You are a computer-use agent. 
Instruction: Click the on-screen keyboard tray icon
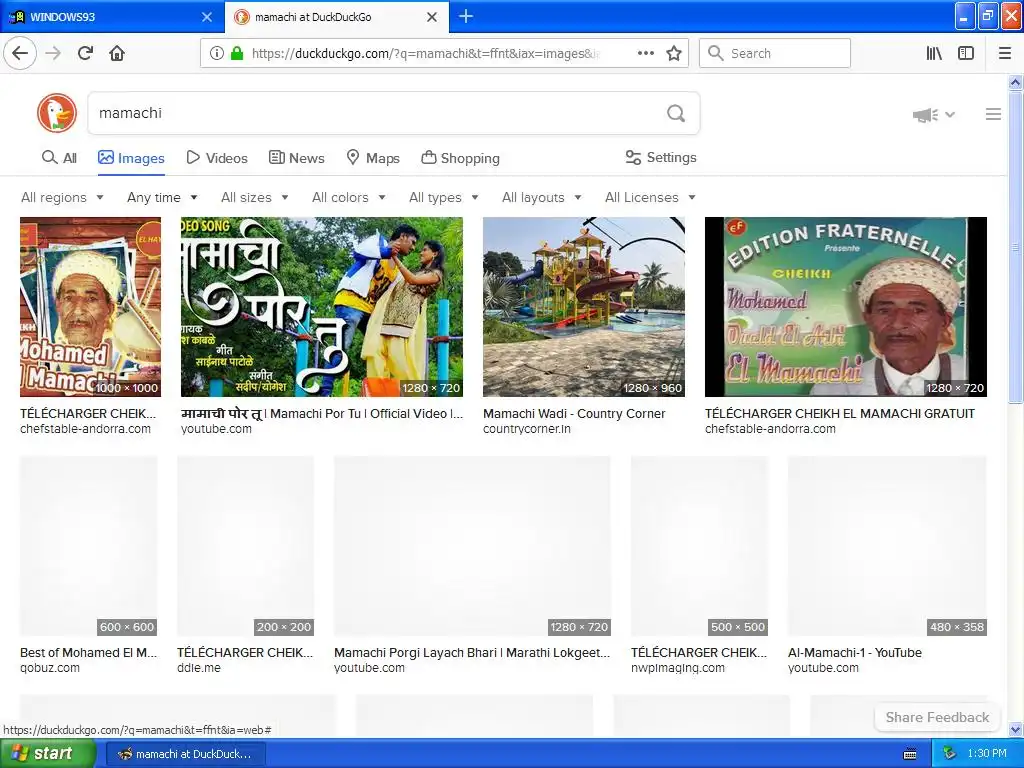pyautogui.click(x=910, y=754)
